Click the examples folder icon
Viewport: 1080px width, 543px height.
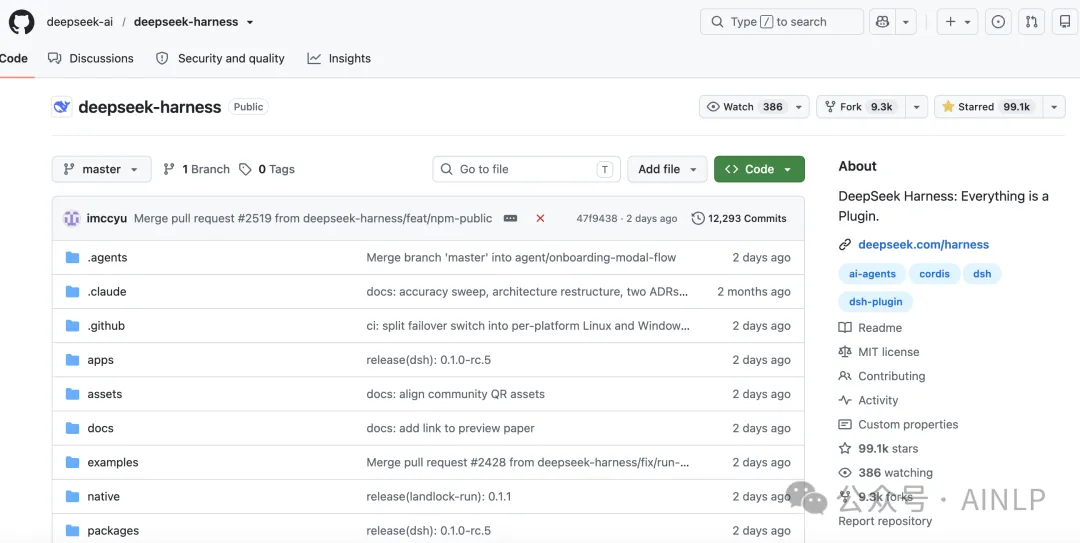coord(72,462)
